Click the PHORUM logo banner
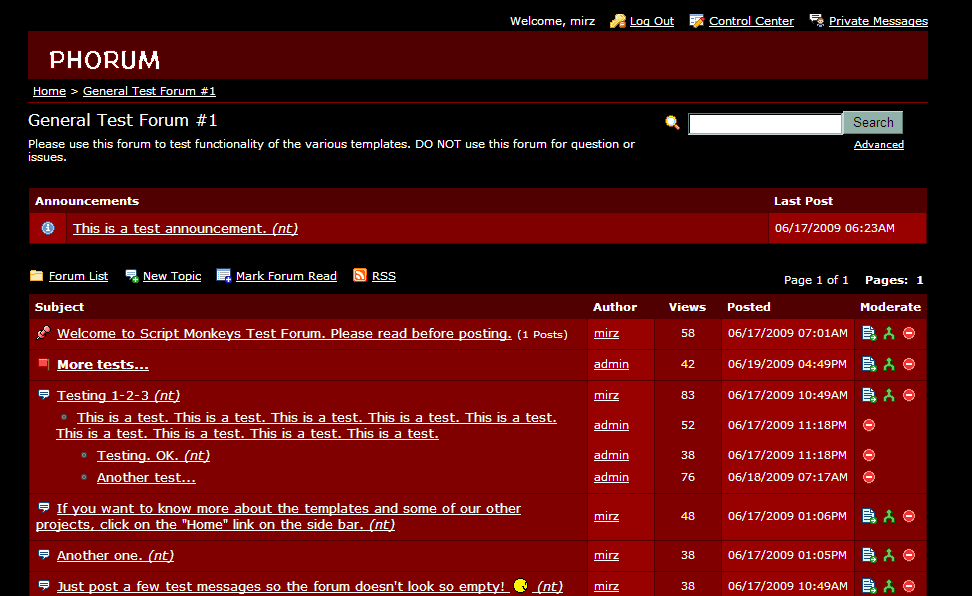The height and width of the screenshot is (596, 972). [x=105, y=60]
